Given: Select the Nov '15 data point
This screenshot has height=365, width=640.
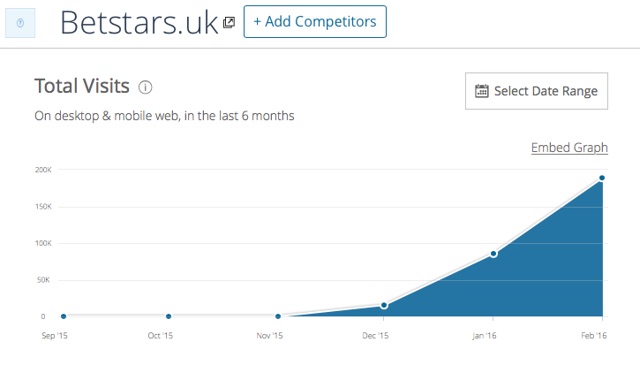Looking at the screenshot, I should point(278,316).
